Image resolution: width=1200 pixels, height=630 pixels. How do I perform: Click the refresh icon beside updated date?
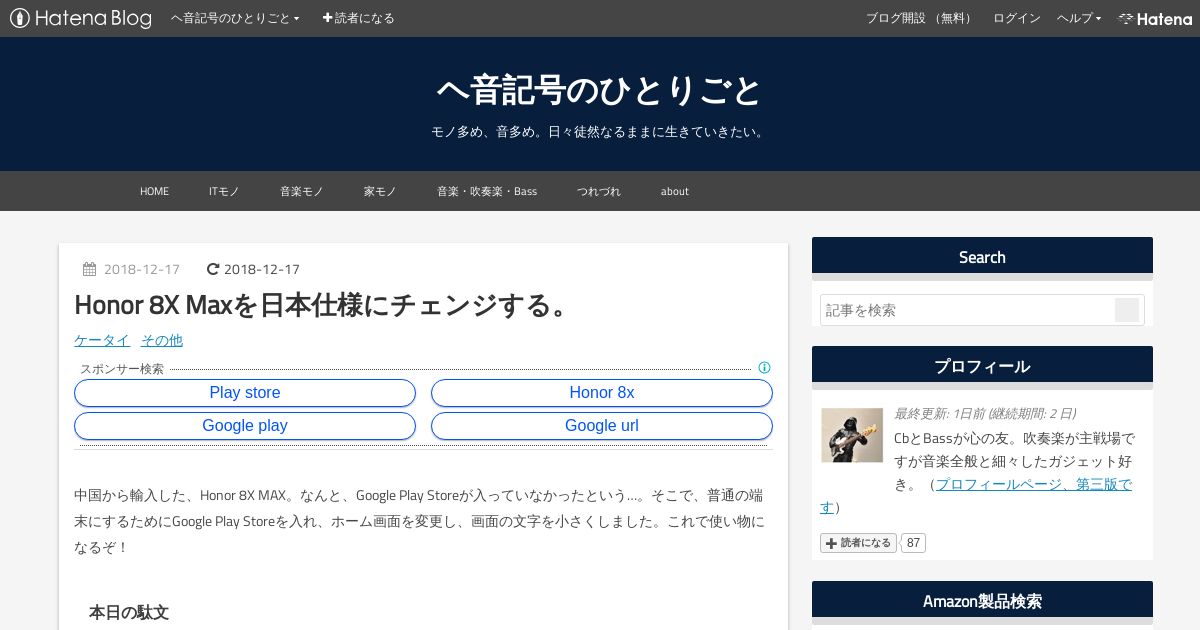tap(212, 269)
